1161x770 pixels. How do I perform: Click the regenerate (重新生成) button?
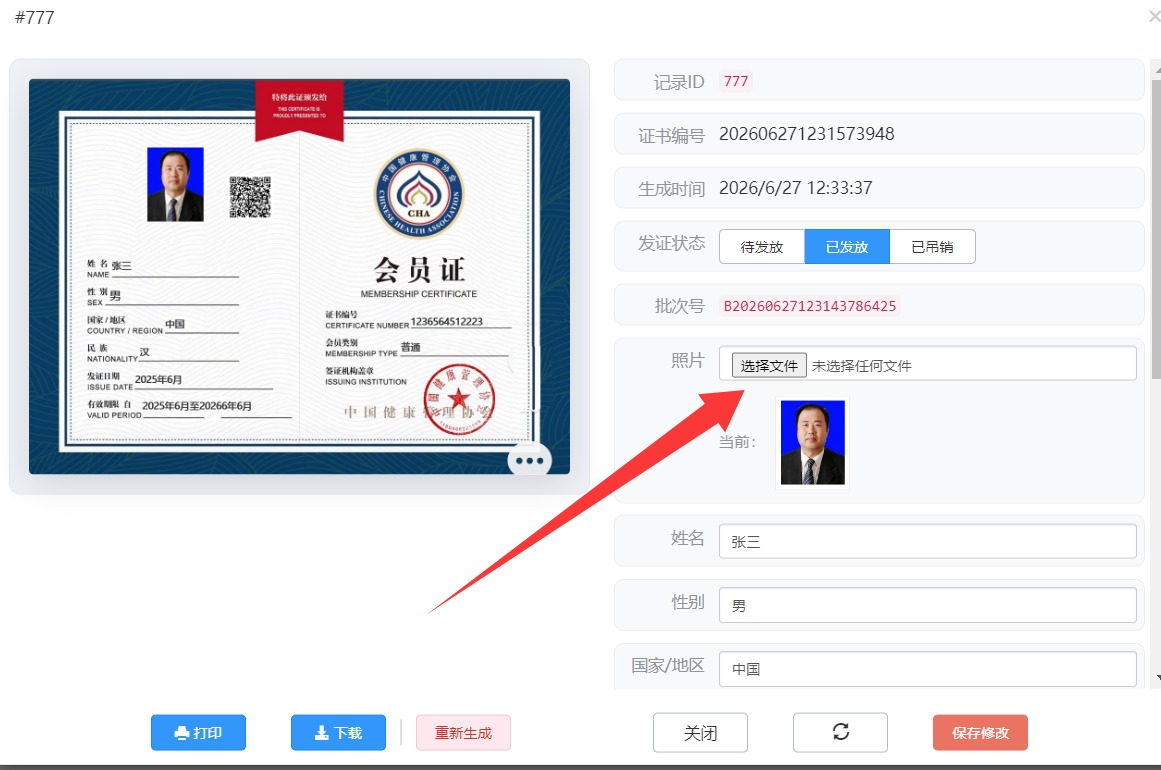[464, 732]
